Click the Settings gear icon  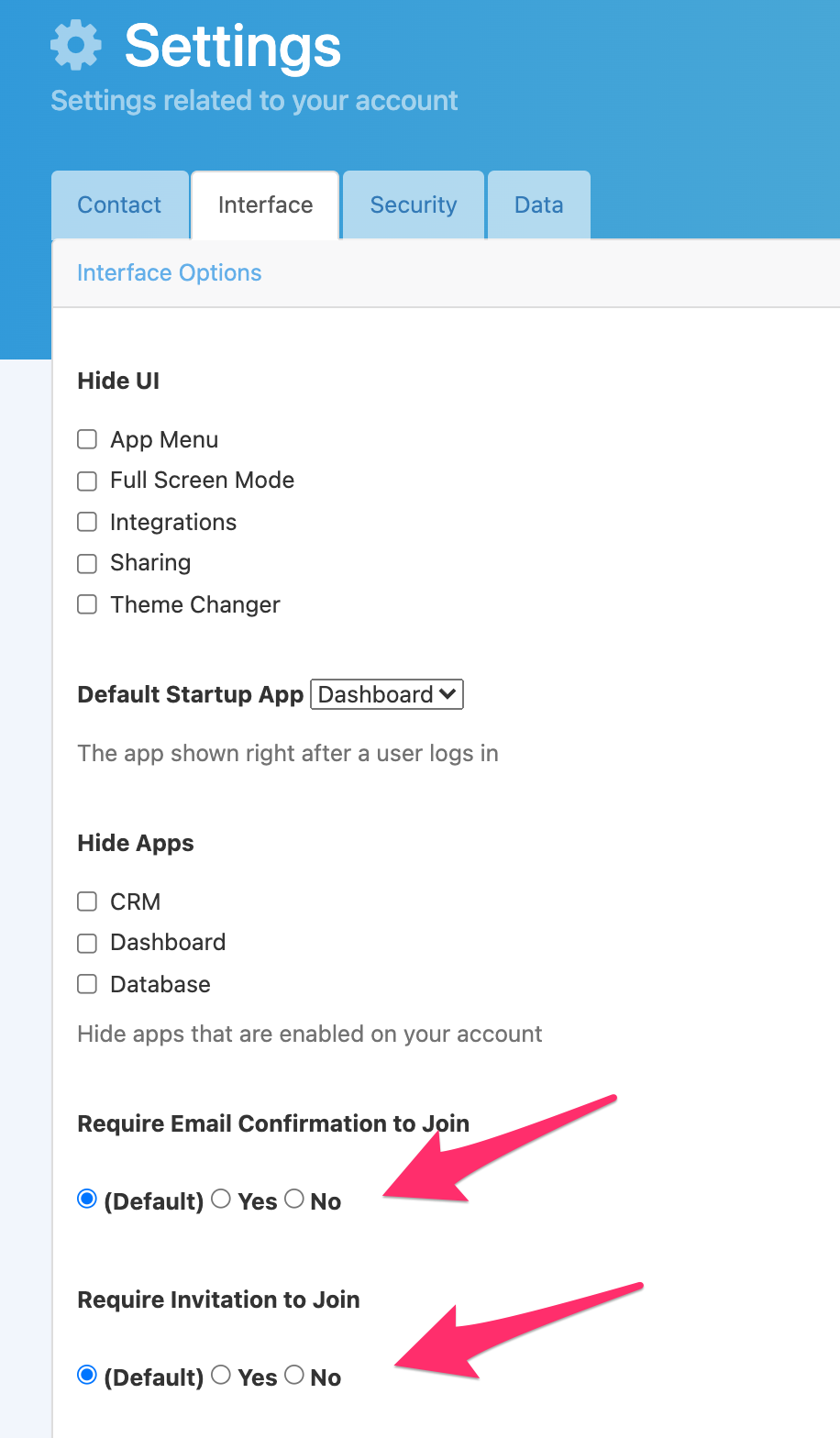76,45
